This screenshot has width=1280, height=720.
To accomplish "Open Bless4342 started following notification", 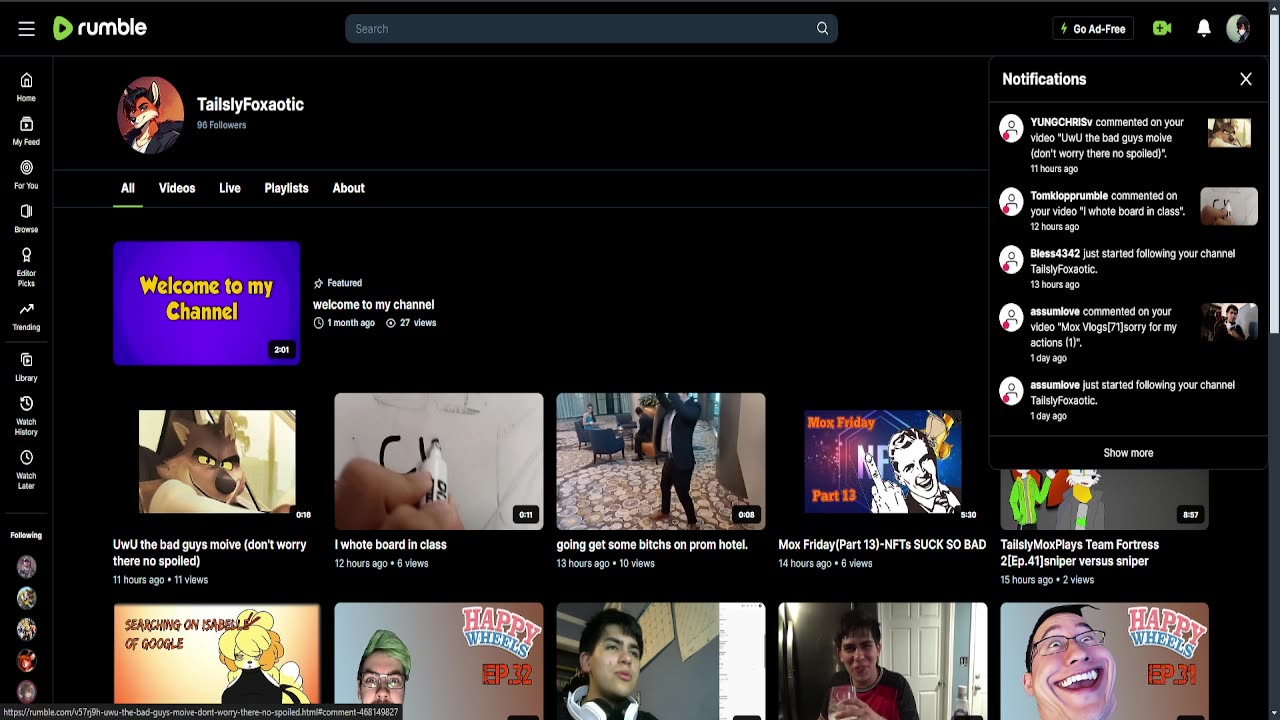I will [1133, 261].
